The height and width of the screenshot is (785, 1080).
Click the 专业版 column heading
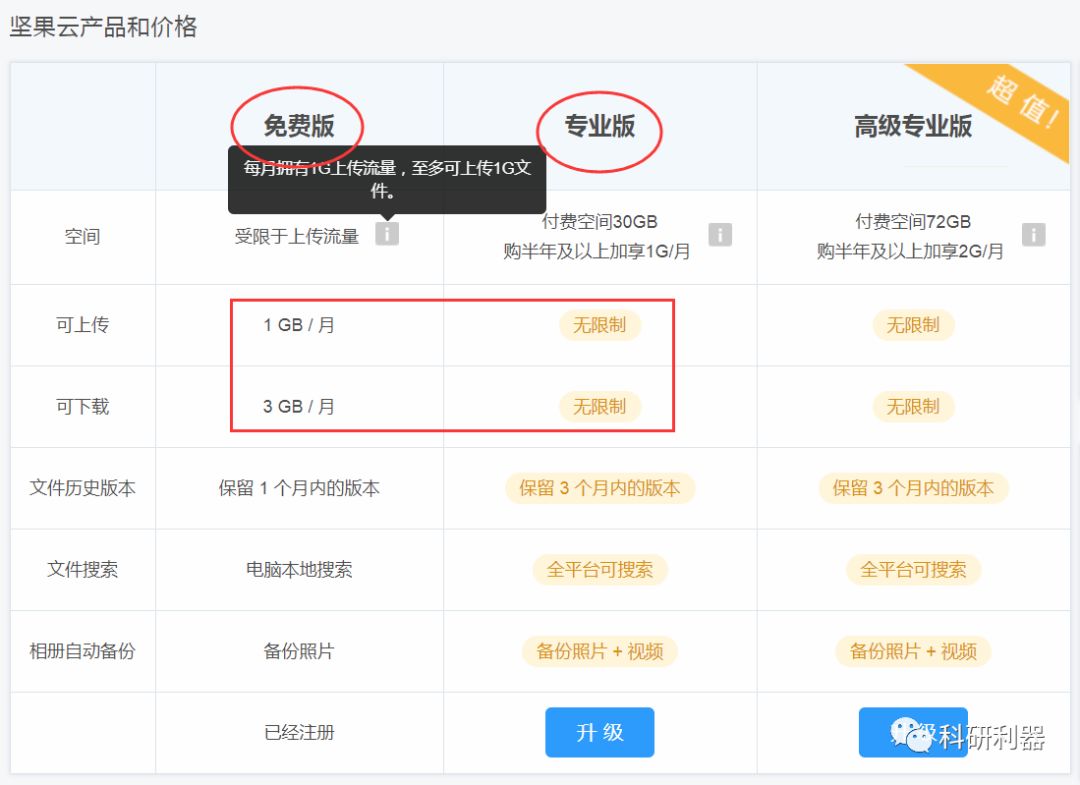pos(599,126)
